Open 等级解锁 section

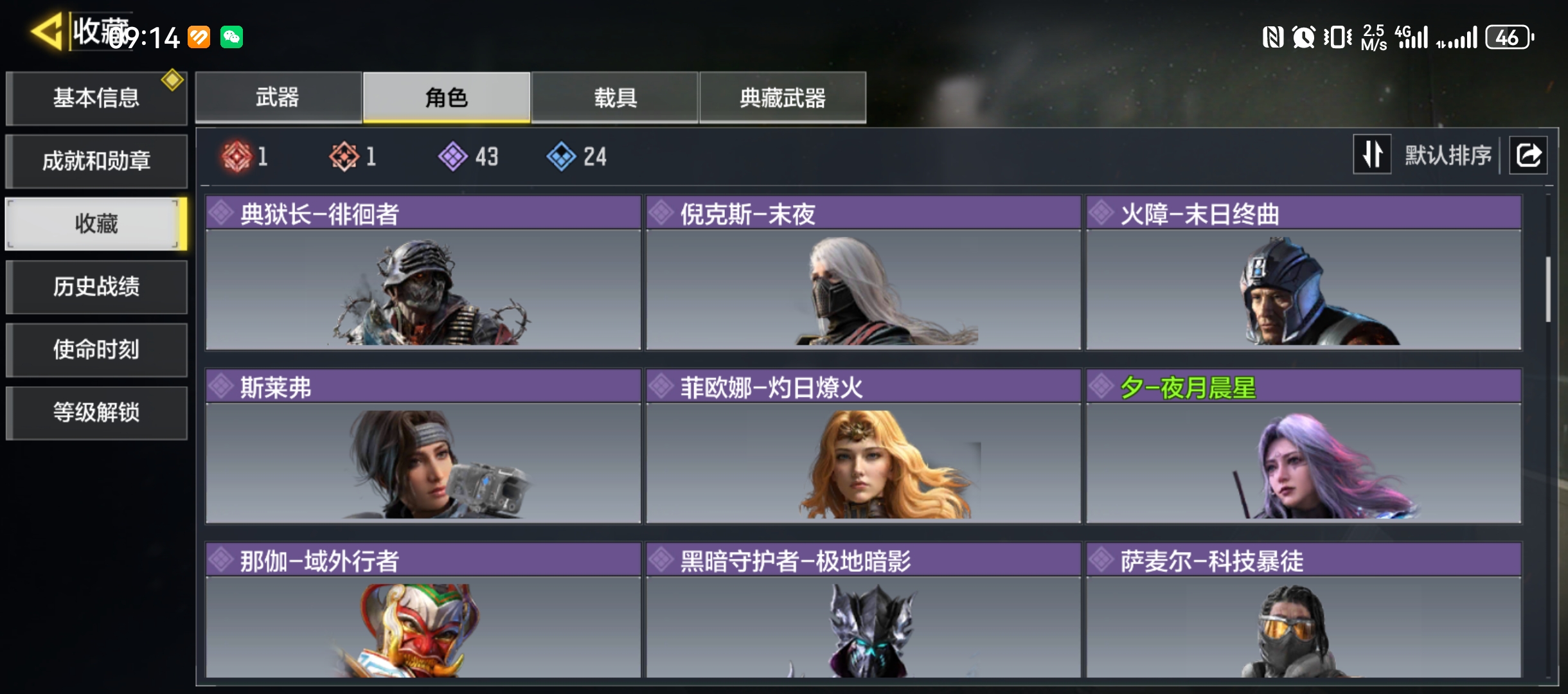click(96, 413)
